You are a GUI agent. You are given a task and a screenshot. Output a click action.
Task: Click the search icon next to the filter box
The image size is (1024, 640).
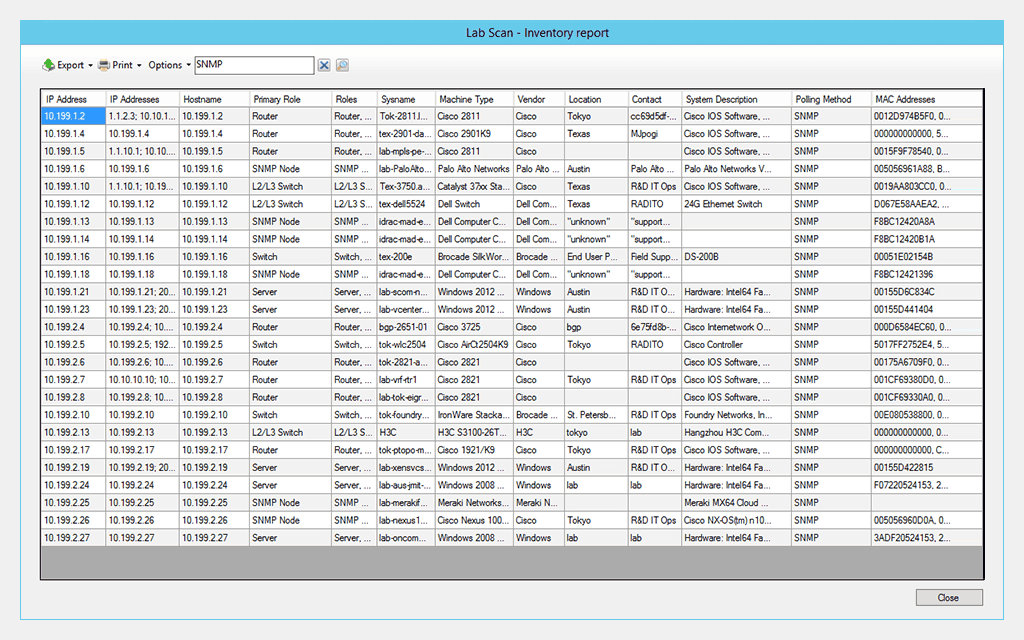pos(342,65)
